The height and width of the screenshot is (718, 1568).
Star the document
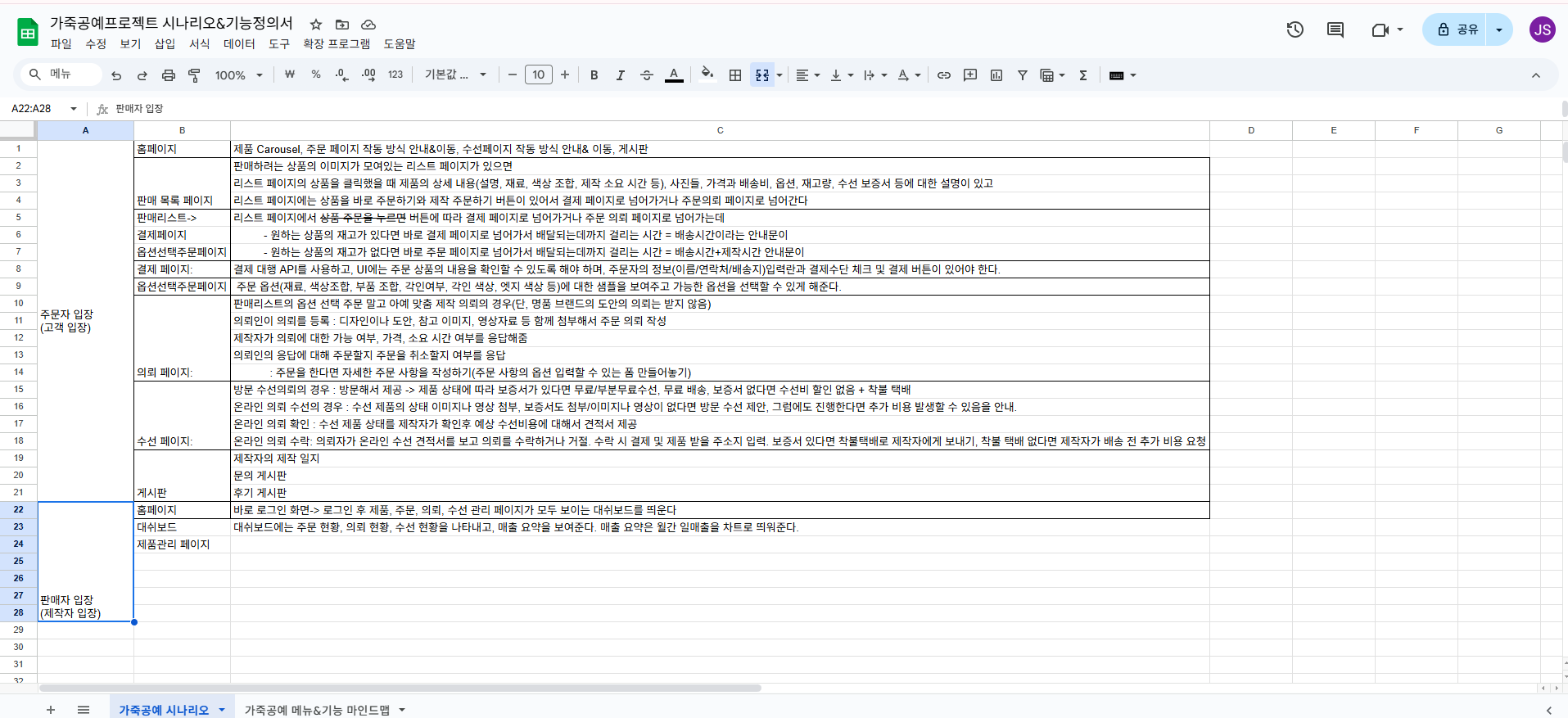[x=316, y=25]
